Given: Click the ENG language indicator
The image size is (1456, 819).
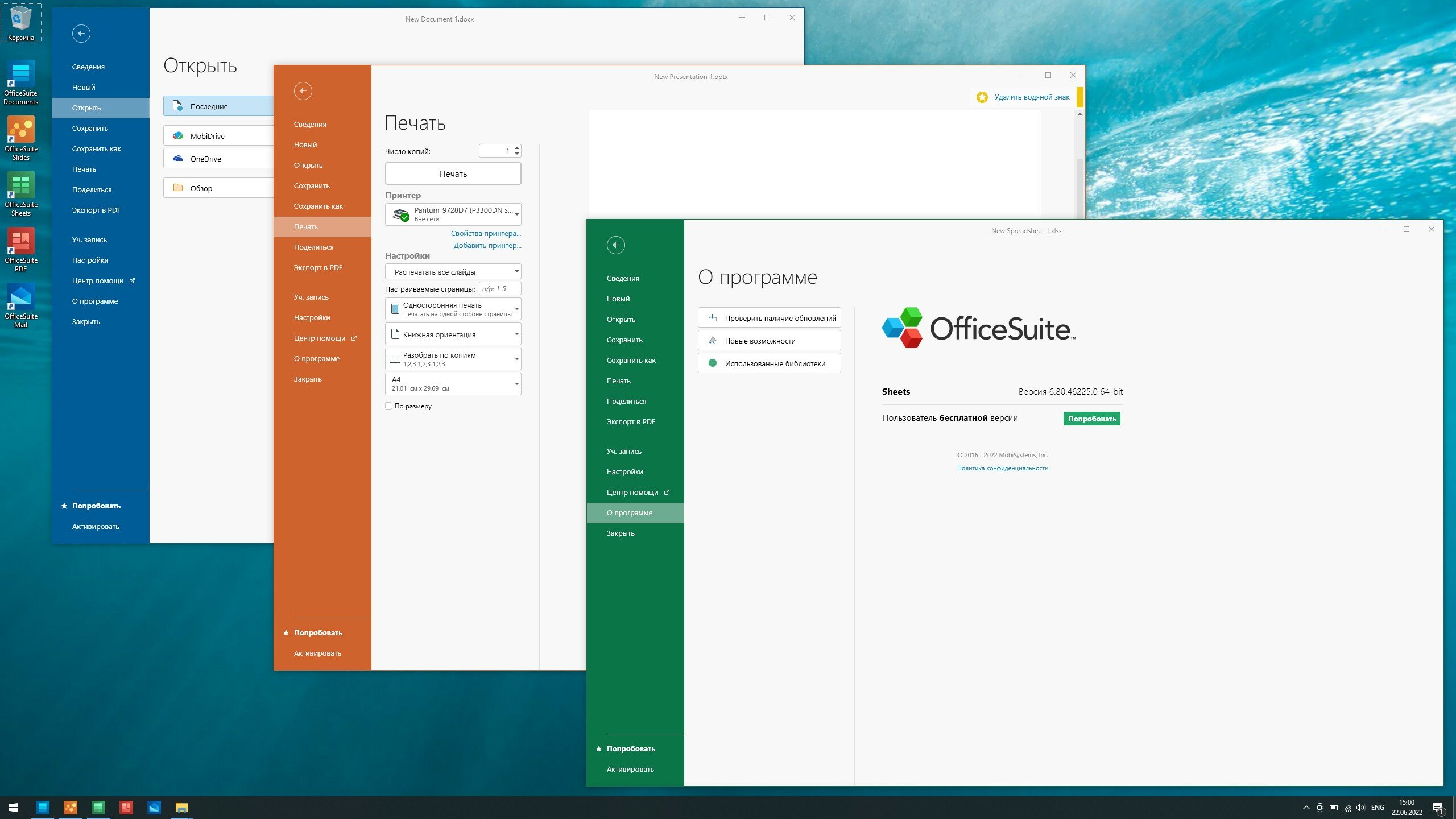Looking at the screenshot, I should [x=1378, y=808].
